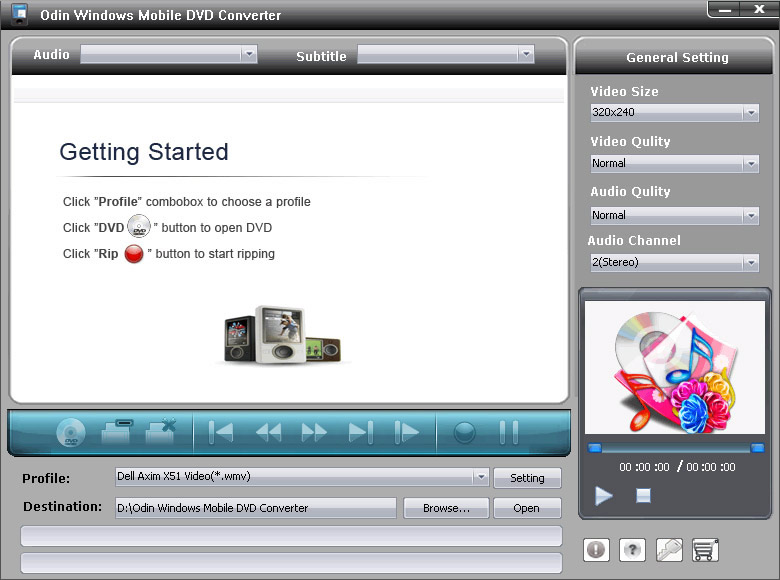Pause ripping with the pause toolbar icon
780x580 pixels.
(508, 432)
